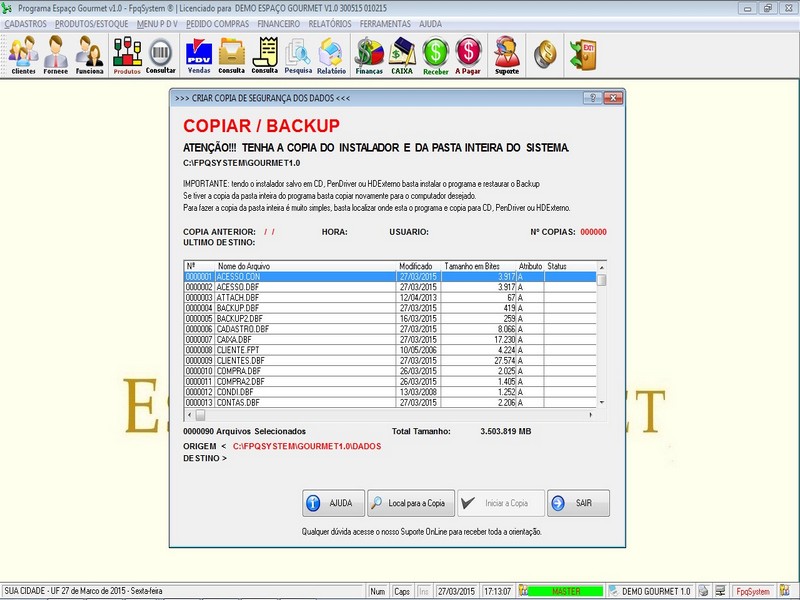Screen dimensions: 800x600
Task: Select the ACESSO.DBF row
Action: 390,287
